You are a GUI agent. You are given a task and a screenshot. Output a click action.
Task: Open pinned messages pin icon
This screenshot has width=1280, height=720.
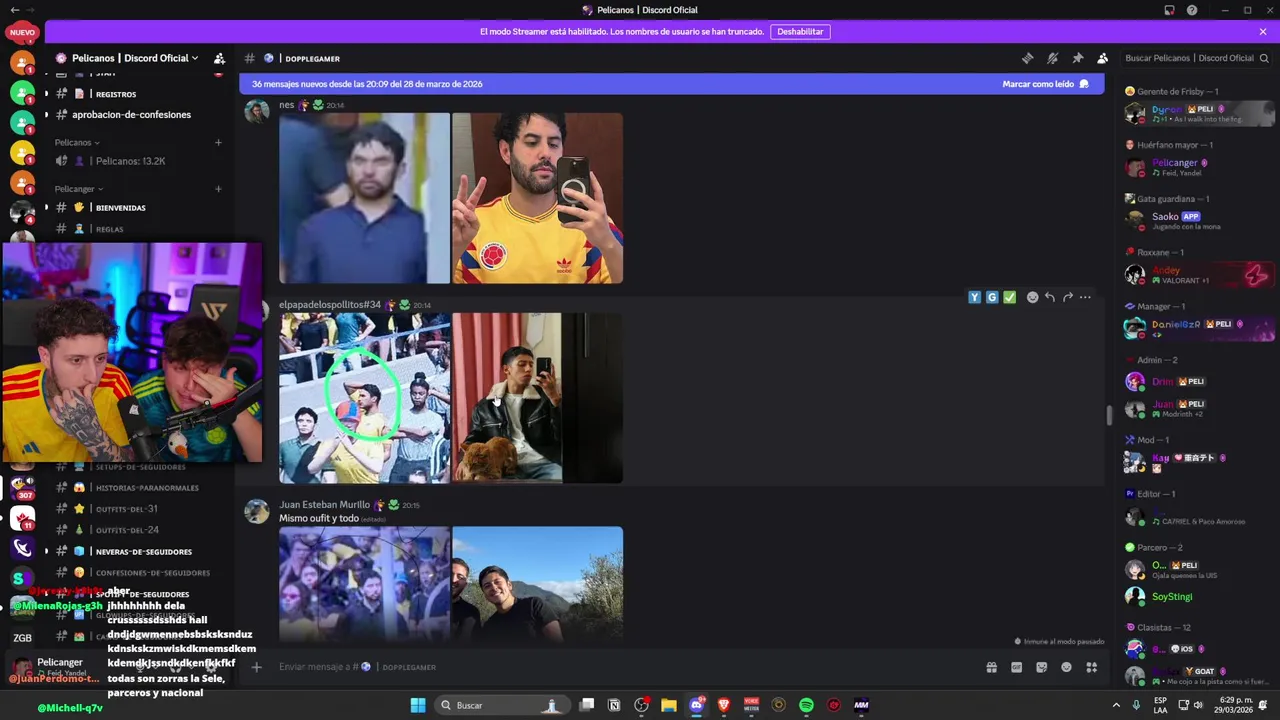coord(1077,58)
